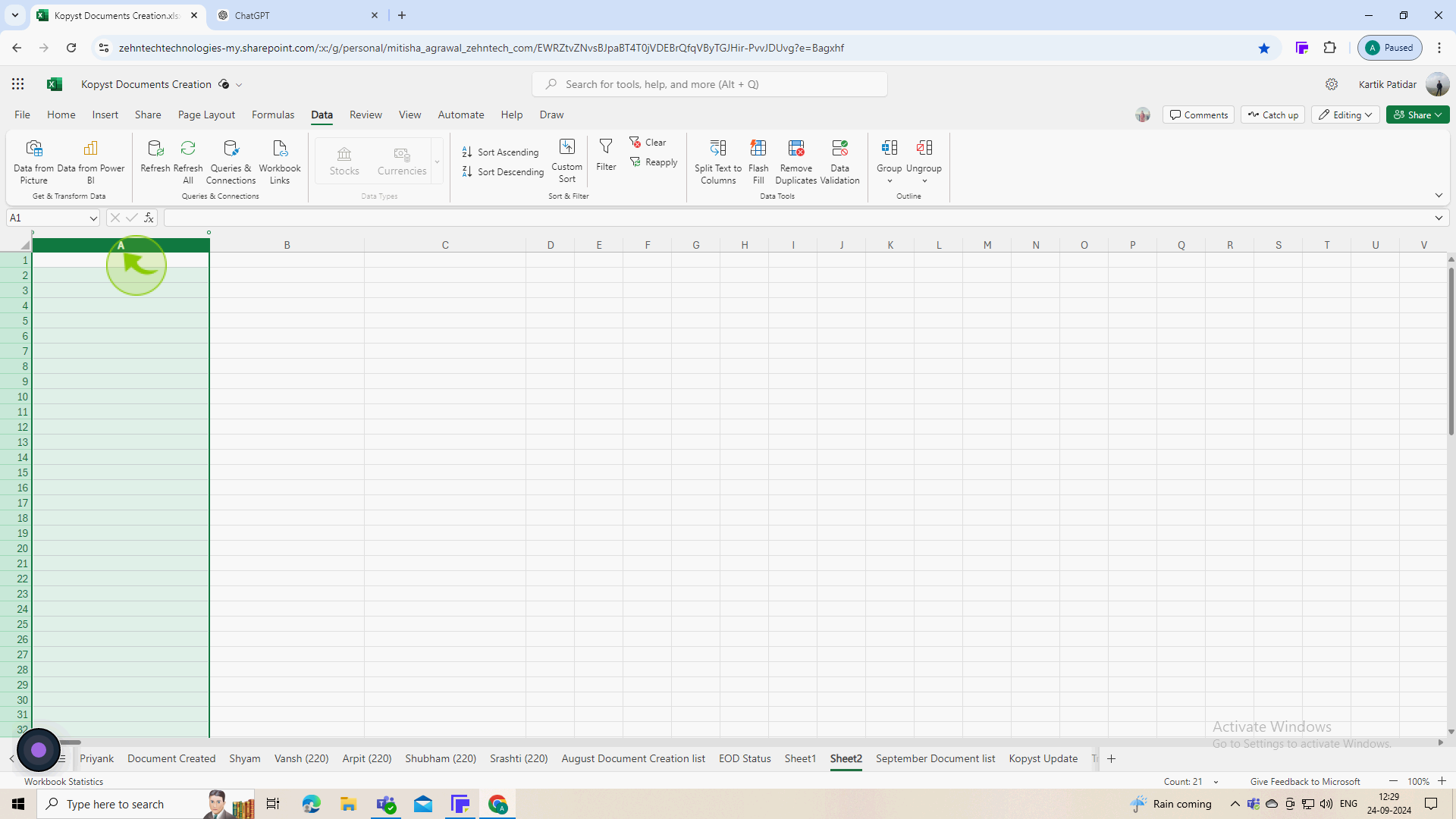Viewport: 1456px width, 819px height.
Task: Open Data from Power BI
Action: tap(90, 162)
